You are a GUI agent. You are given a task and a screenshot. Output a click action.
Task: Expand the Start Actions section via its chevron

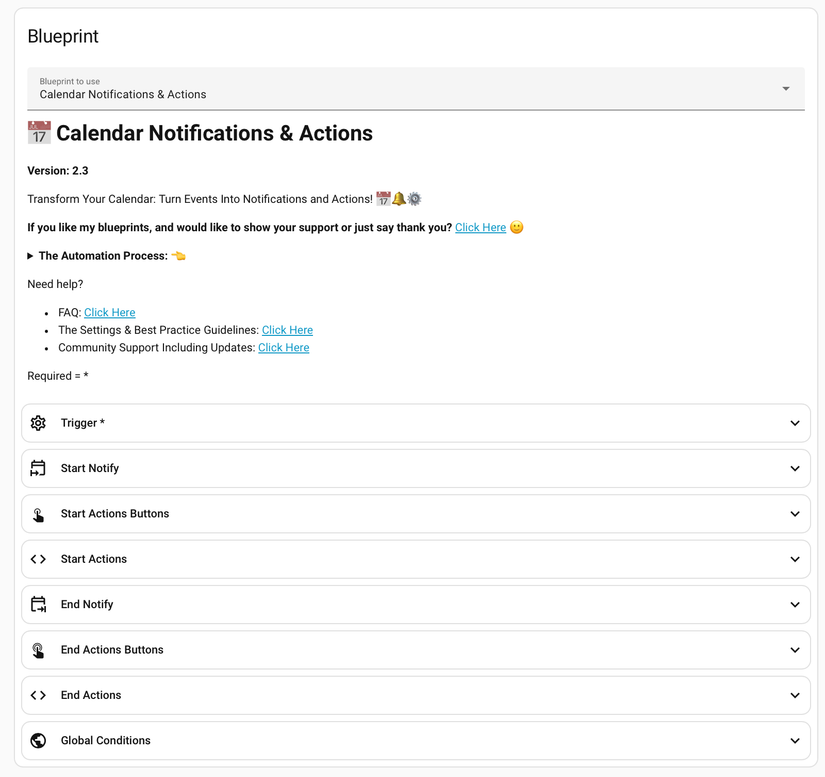[x=795, y=559]
